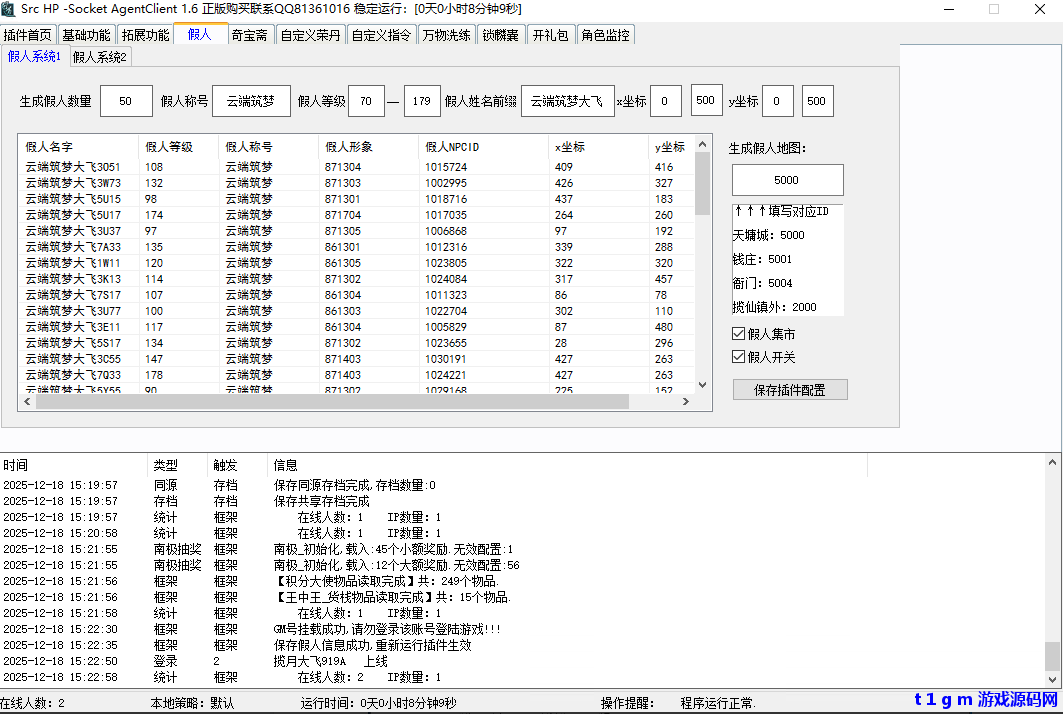
Task: Toggle the 假人集市 checkbox
Action: [x=737, y=333]
